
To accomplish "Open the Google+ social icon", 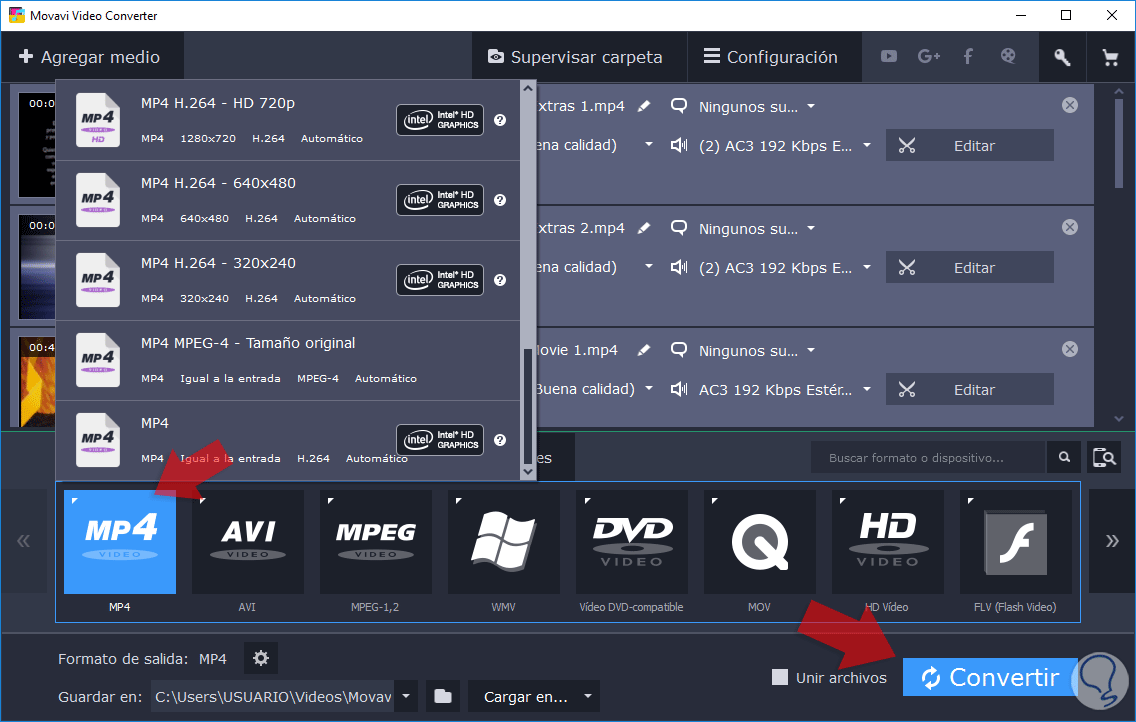I will 928,56.
